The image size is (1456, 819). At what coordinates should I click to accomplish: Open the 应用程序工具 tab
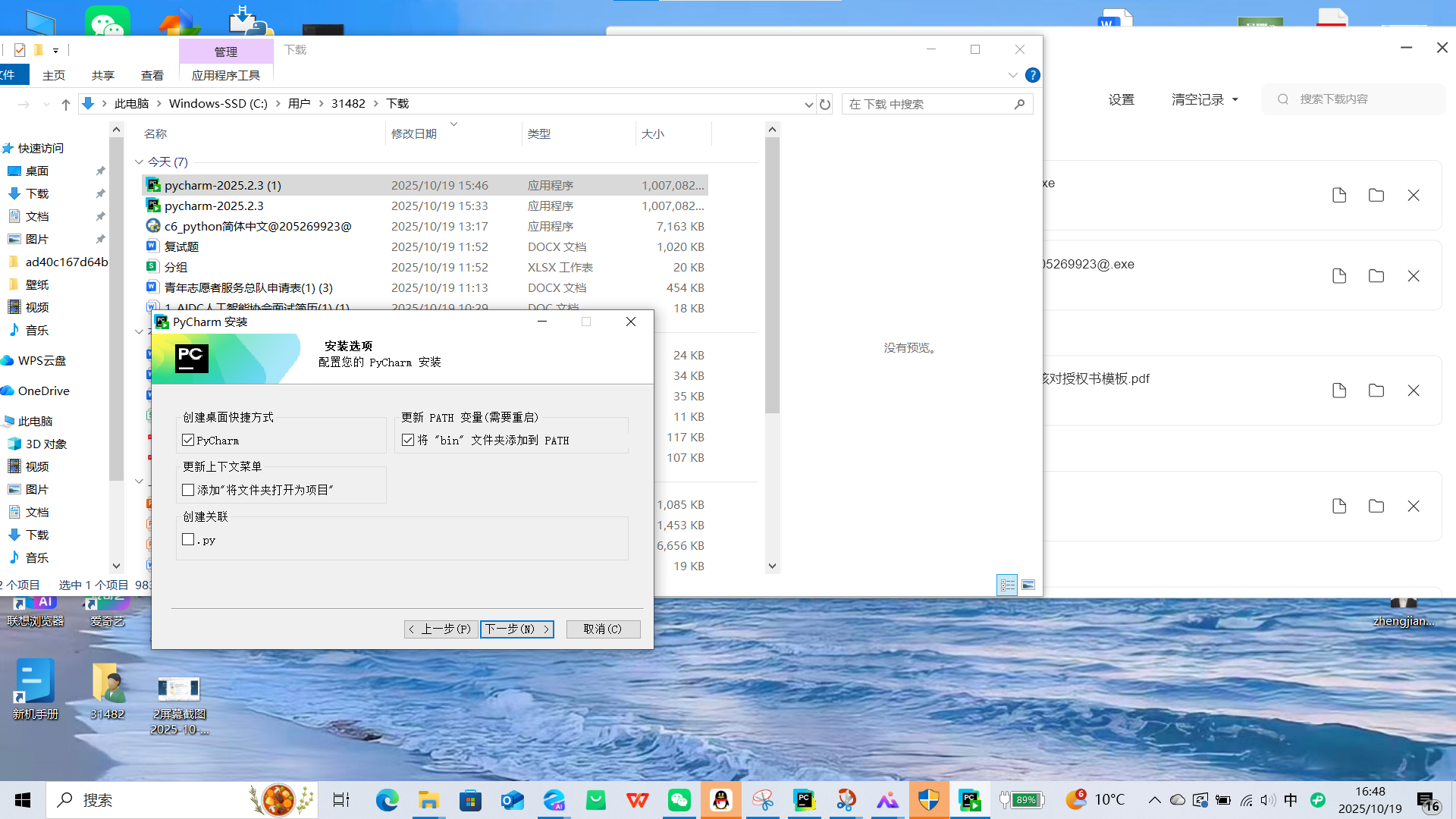click(225, 75)
